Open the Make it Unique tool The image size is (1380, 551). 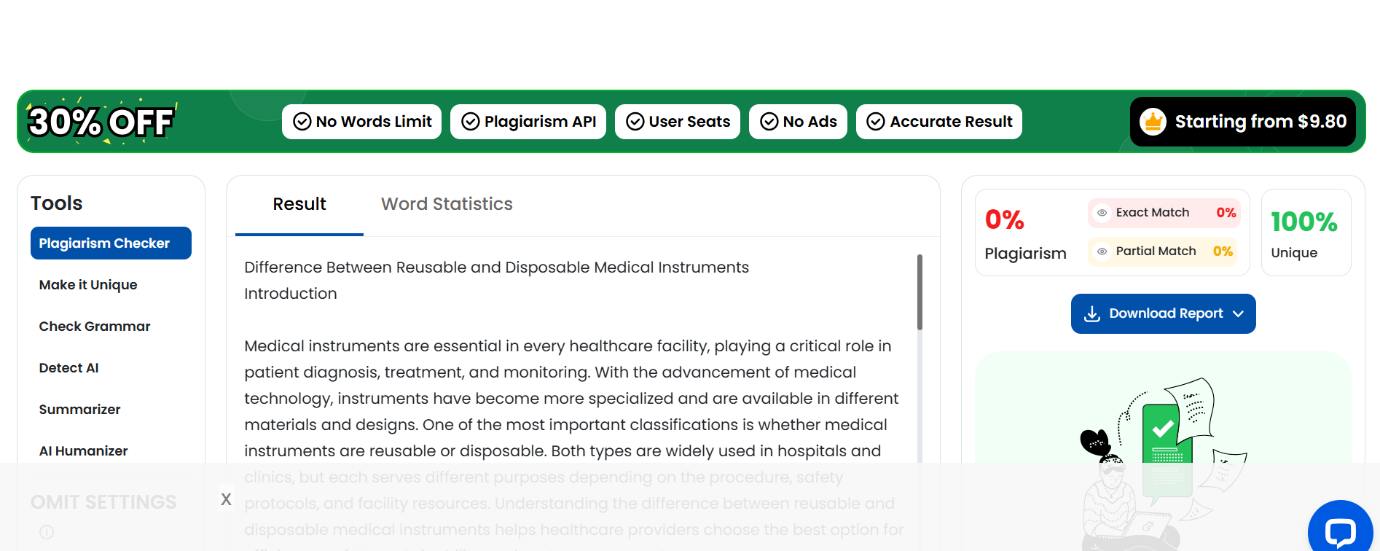(88, 285)
